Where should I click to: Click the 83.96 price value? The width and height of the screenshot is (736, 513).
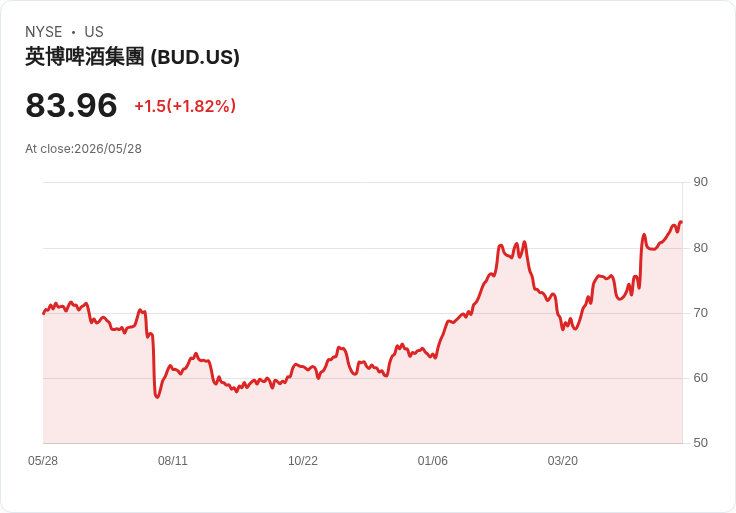71,105
